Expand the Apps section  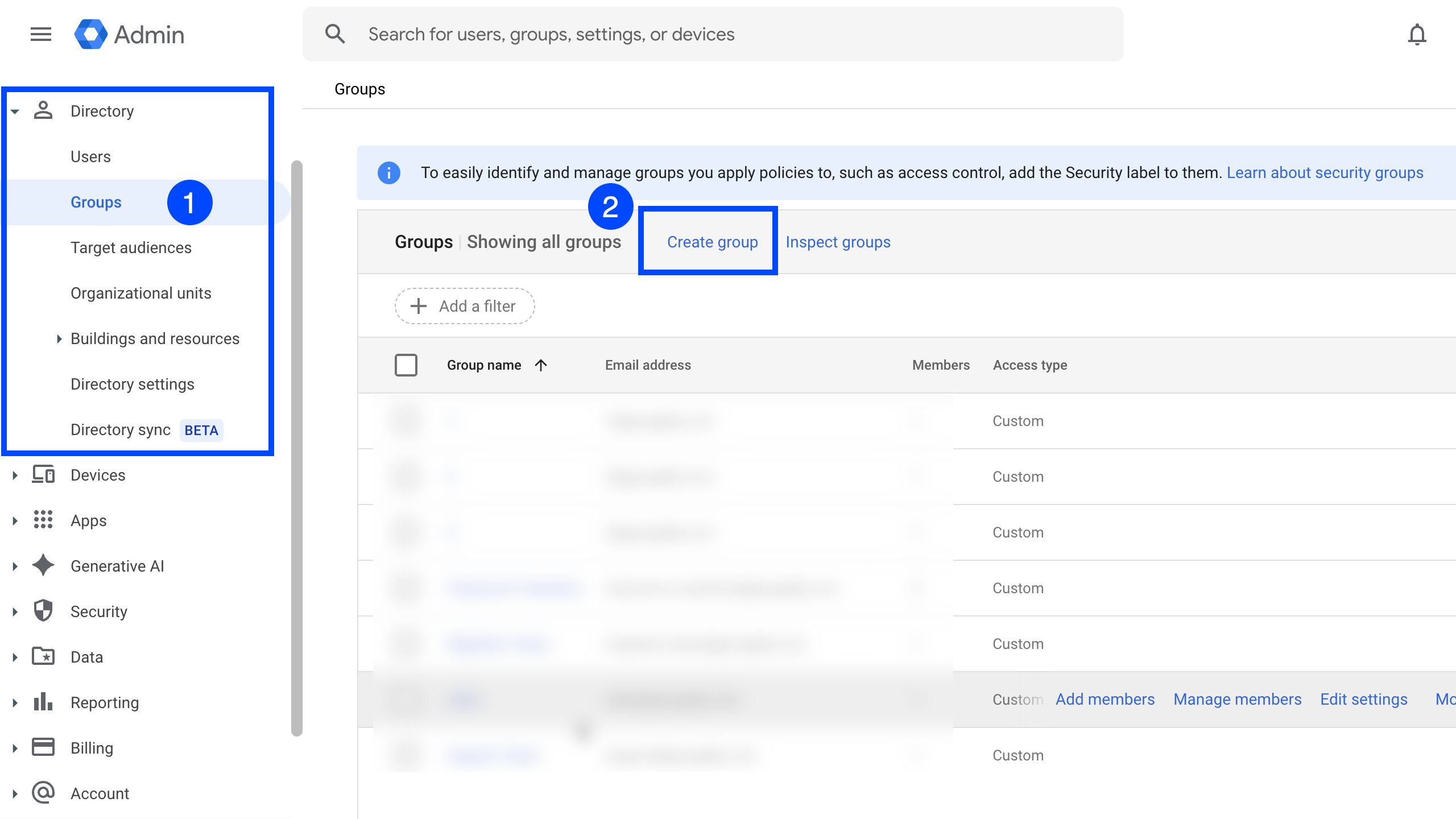tap(15, 520)
